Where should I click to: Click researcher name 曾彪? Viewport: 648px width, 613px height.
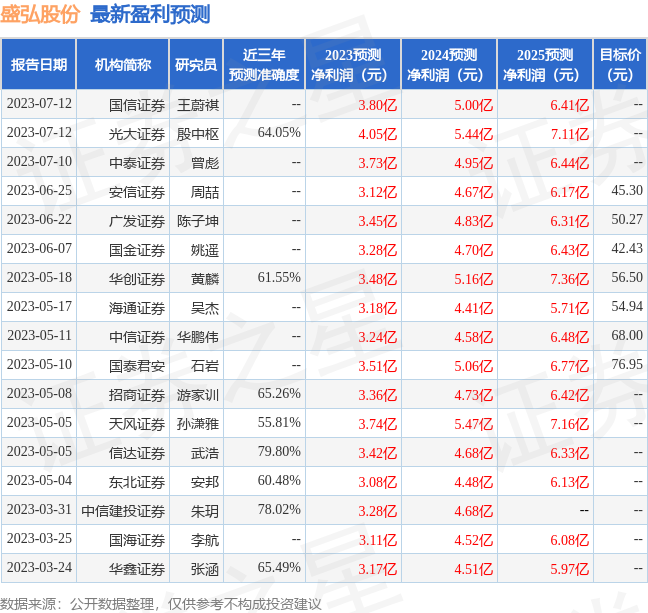[205, 163]
